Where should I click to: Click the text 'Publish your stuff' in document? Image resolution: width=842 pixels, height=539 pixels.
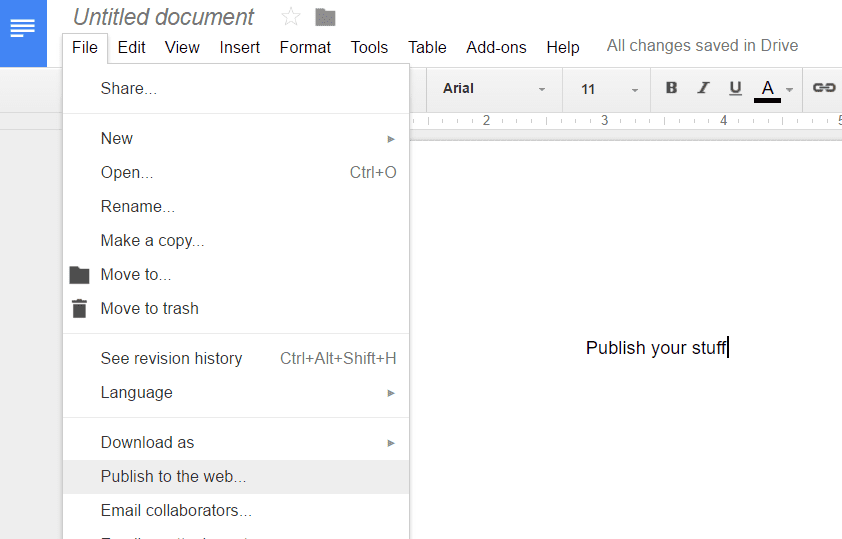click(x=656, y=348)
